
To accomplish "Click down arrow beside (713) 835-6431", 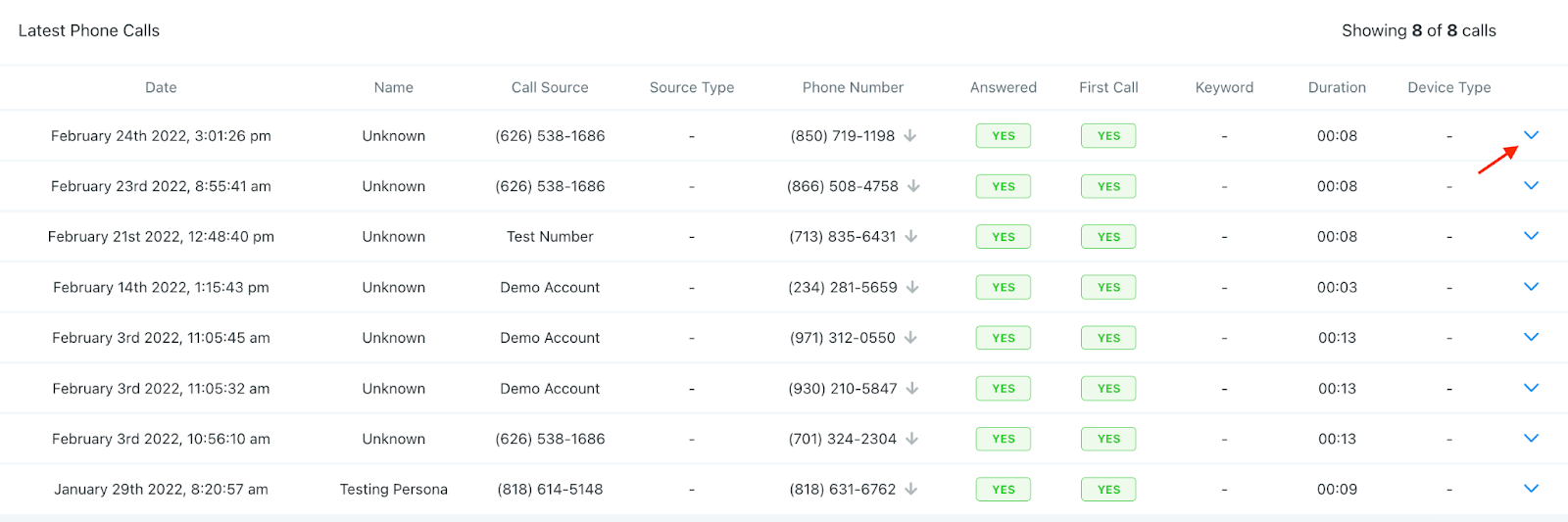I will [x=911, y=237].
